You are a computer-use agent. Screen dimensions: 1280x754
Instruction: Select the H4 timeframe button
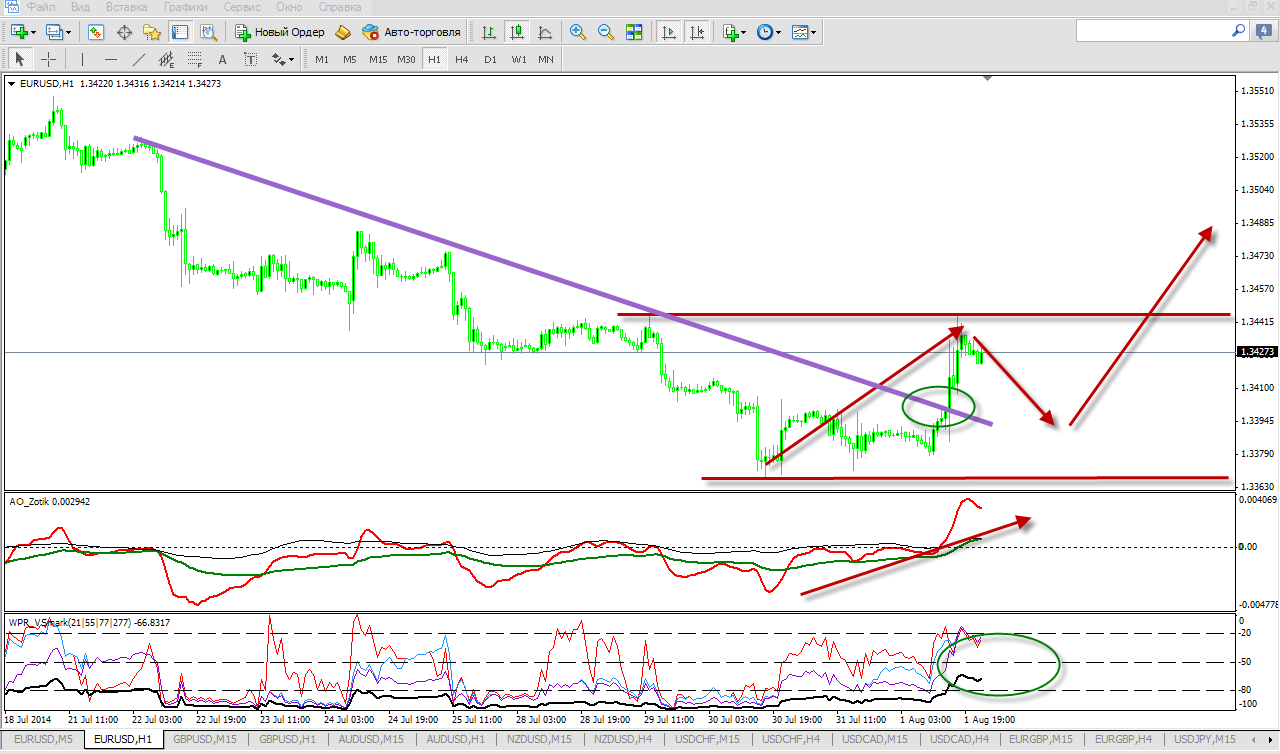[461, 59]
